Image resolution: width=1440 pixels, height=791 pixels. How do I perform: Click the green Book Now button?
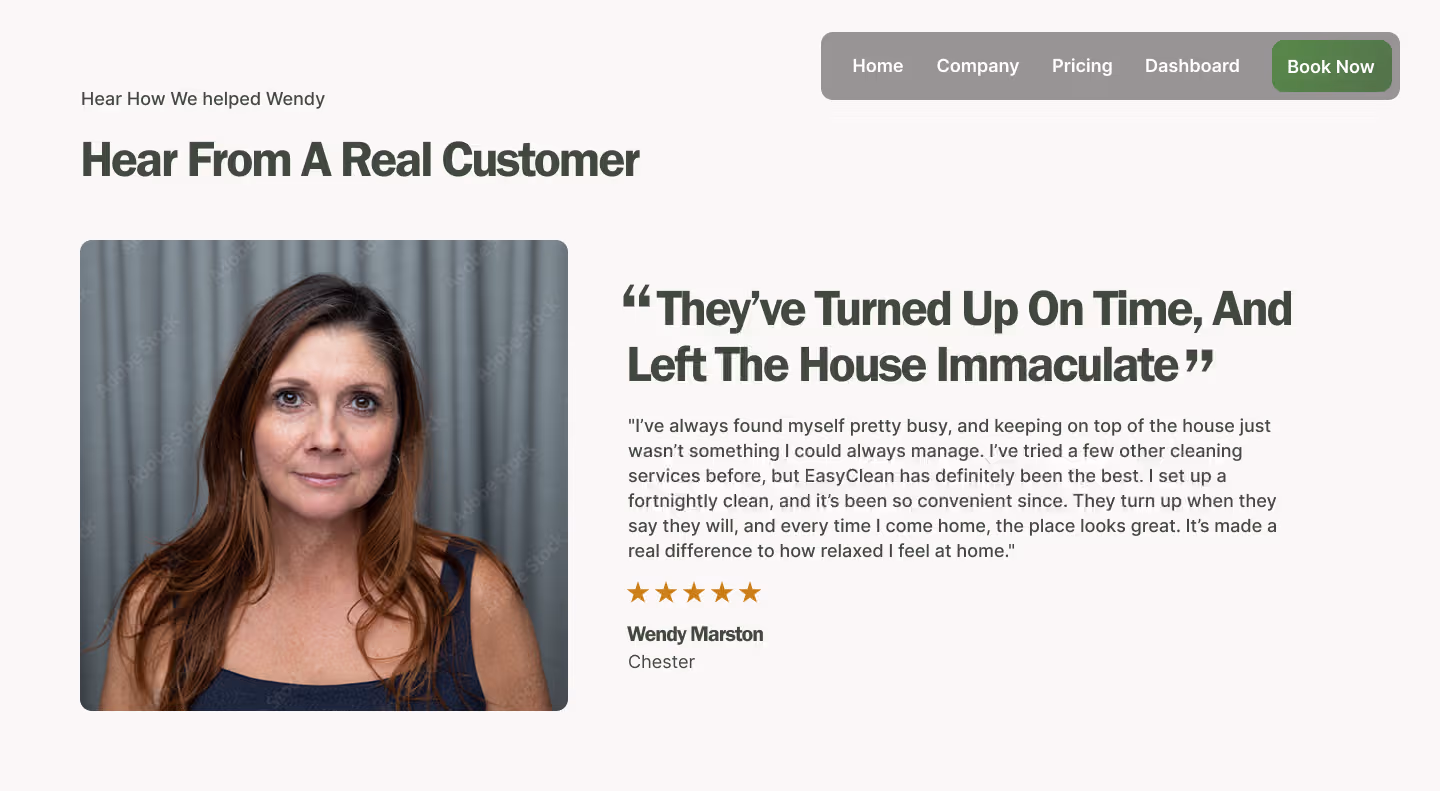click(x=1331, y=66)
